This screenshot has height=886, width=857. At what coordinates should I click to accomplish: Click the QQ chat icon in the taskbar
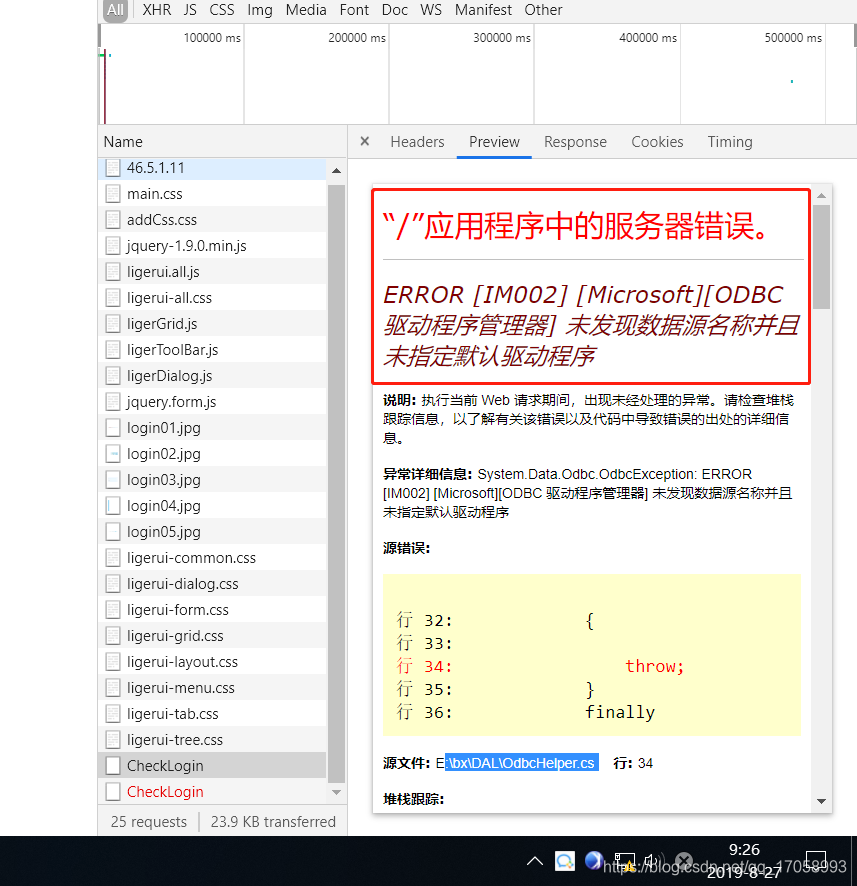pyautogui.click(x=566, y=860)
